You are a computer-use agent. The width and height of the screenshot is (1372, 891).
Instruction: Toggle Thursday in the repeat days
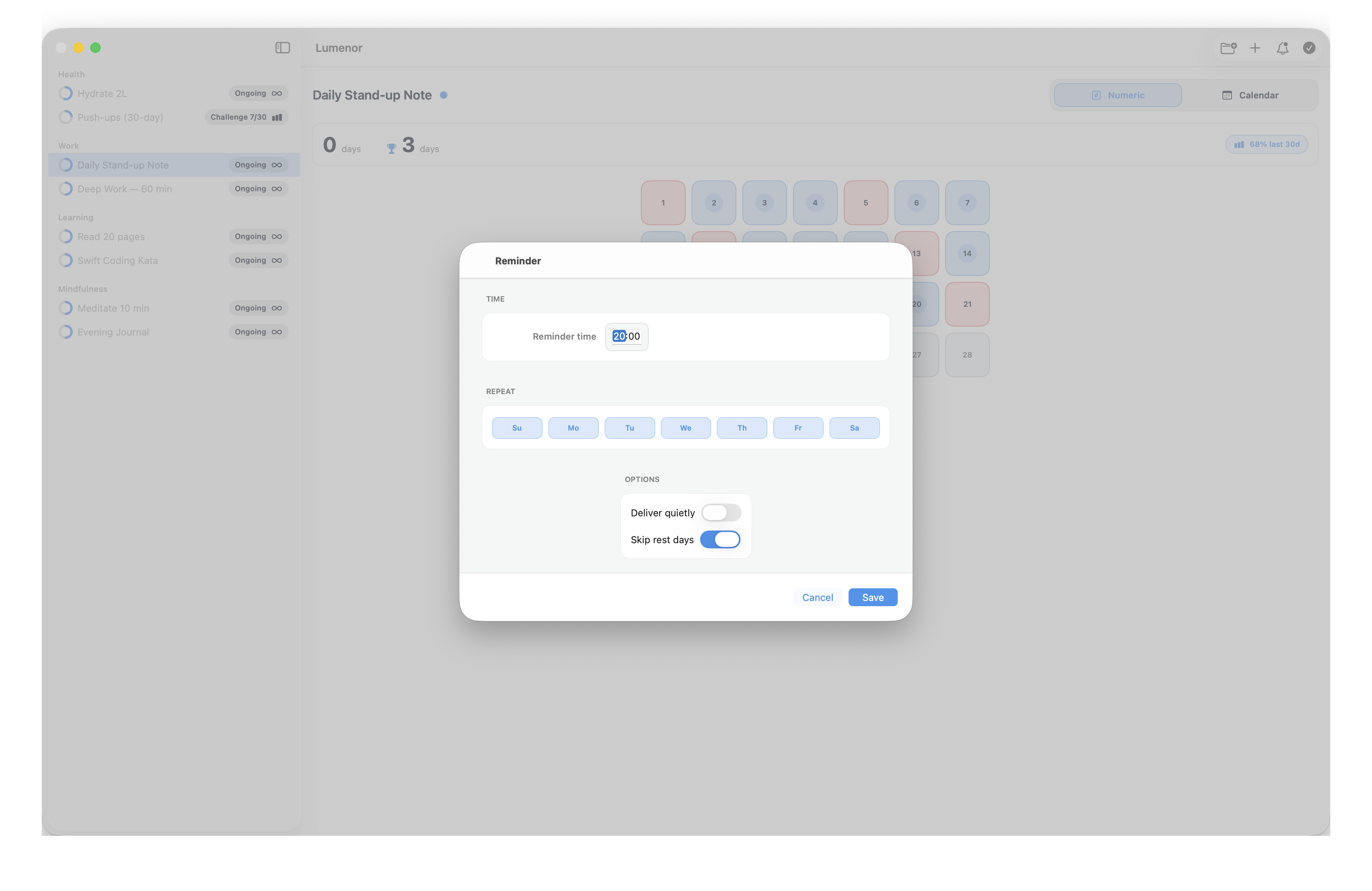741,428
